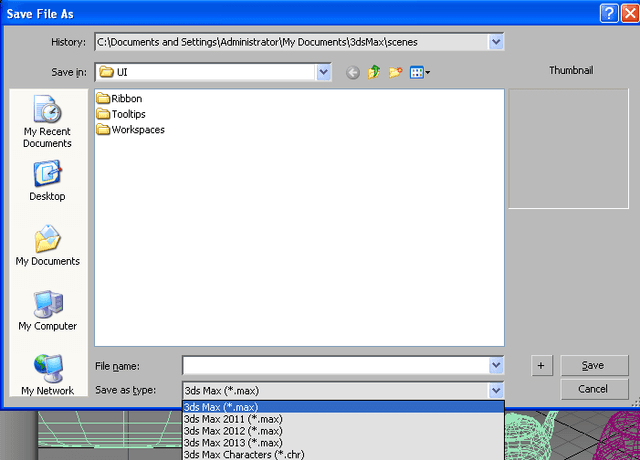The image size is (640, 460).
Task: Expand the Save in folder dropdown
Action: (323, 72)
